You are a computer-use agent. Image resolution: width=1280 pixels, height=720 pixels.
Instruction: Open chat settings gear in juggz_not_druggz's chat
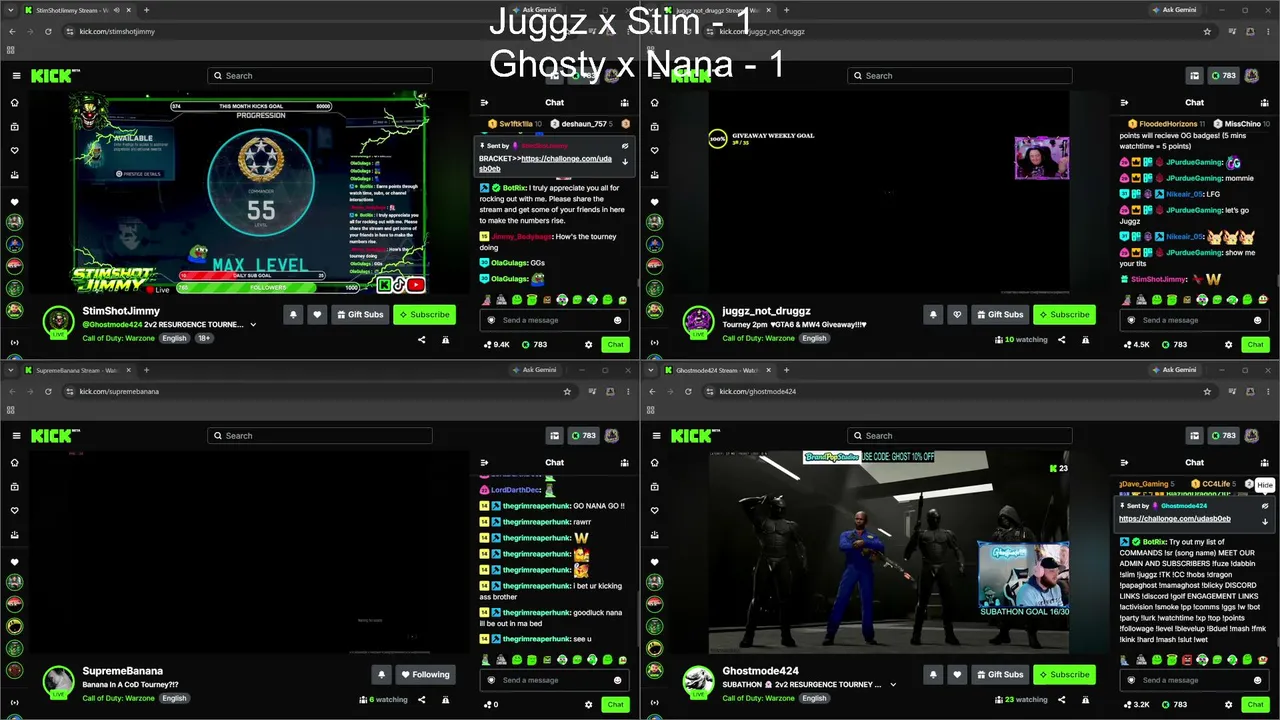pos(1228,344)
